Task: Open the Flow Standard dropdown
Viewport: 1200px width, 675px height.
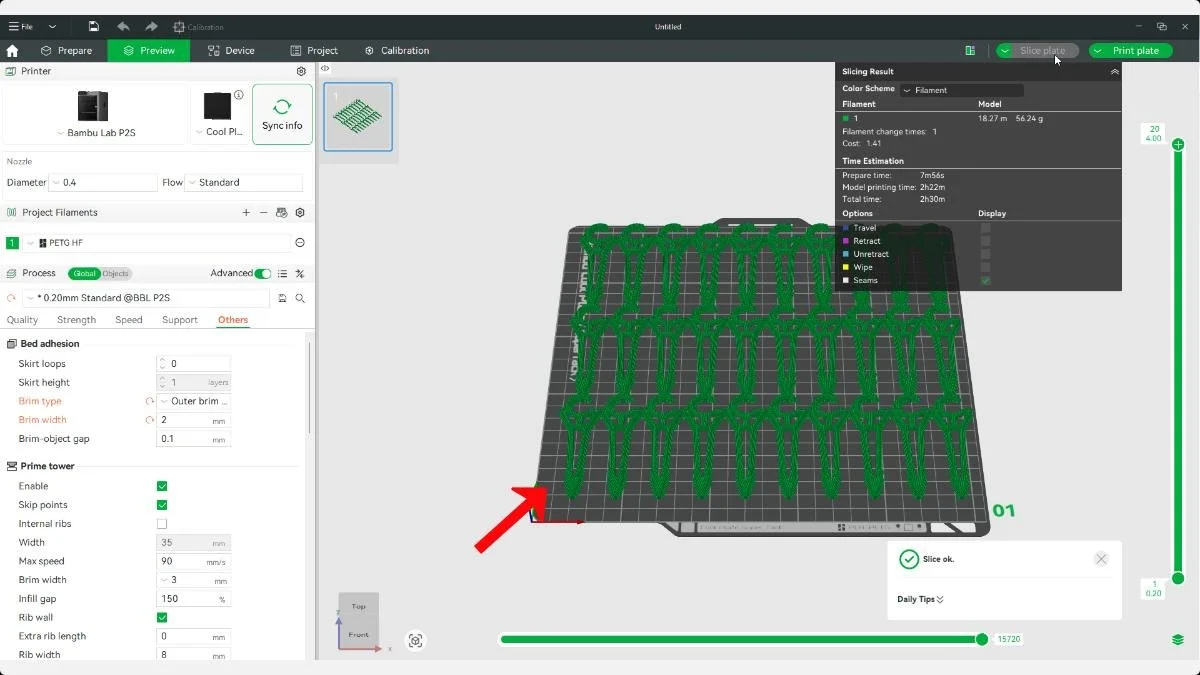Action: (x=244, y=183)
